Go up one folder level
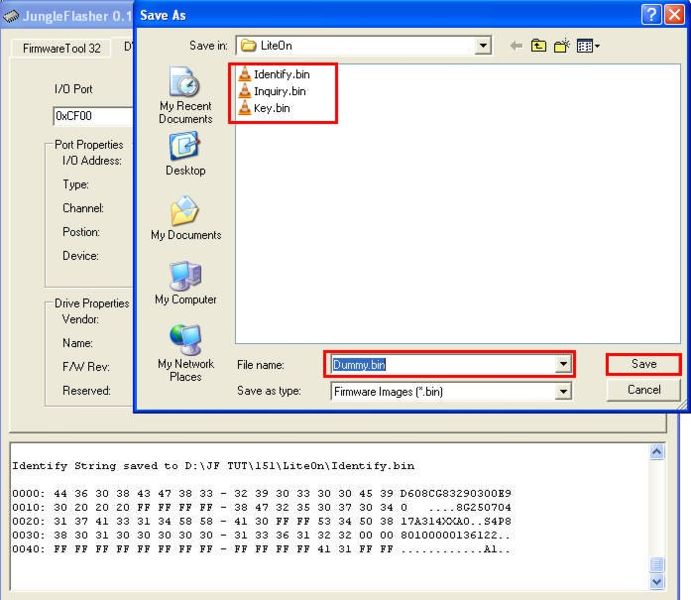 tap(539, 45)
